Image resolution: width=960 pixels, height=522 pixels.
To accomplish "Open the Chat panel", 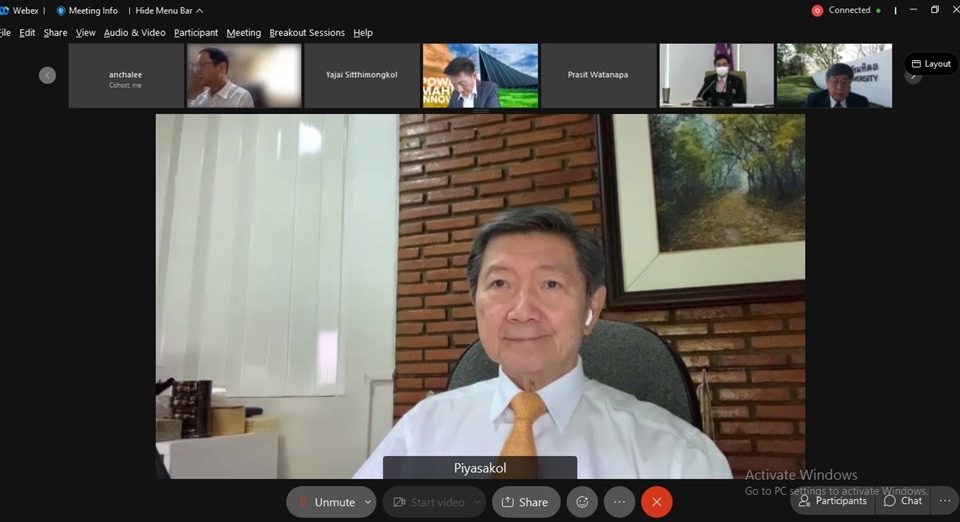I will click(902, 501).
